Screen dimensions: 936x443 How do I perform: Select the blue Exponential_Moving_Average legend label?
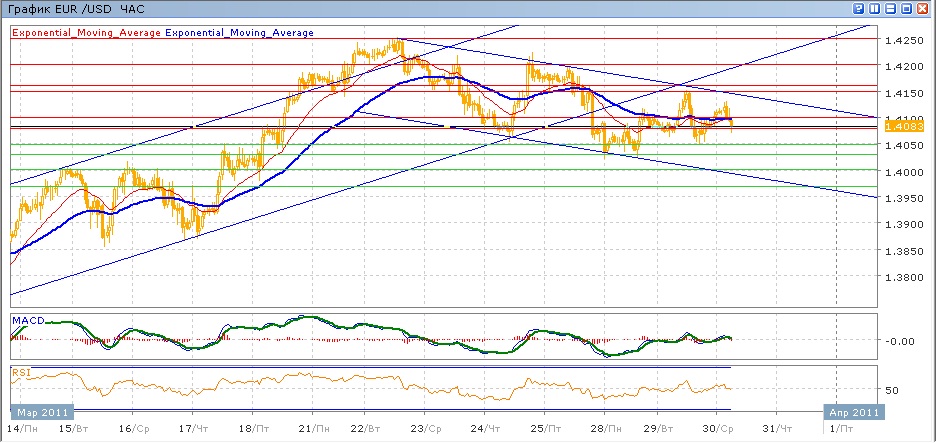239,32
